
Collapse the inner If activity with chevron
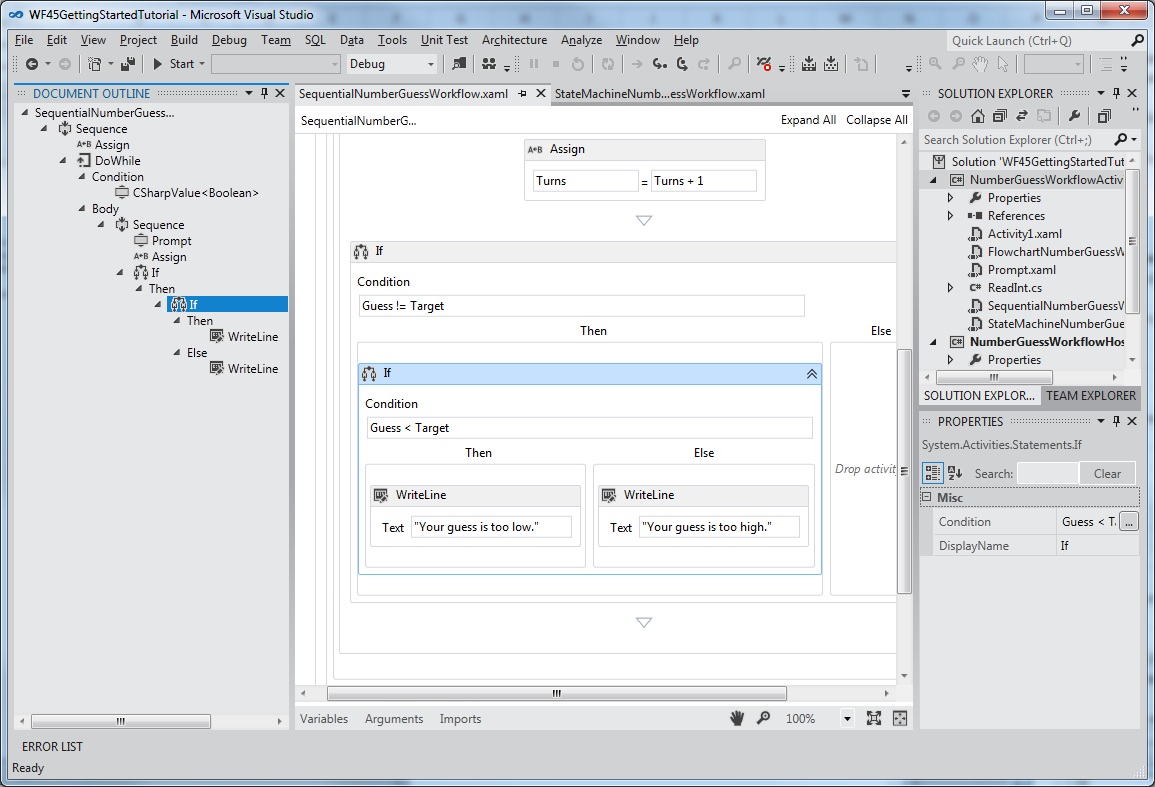811,373
